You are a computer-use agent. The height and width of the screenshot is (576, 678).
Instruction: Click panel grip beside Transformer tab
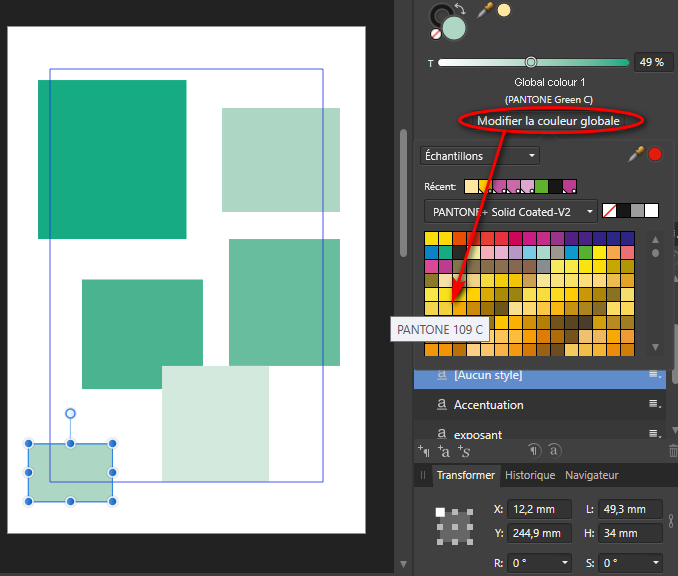[423, 475]
